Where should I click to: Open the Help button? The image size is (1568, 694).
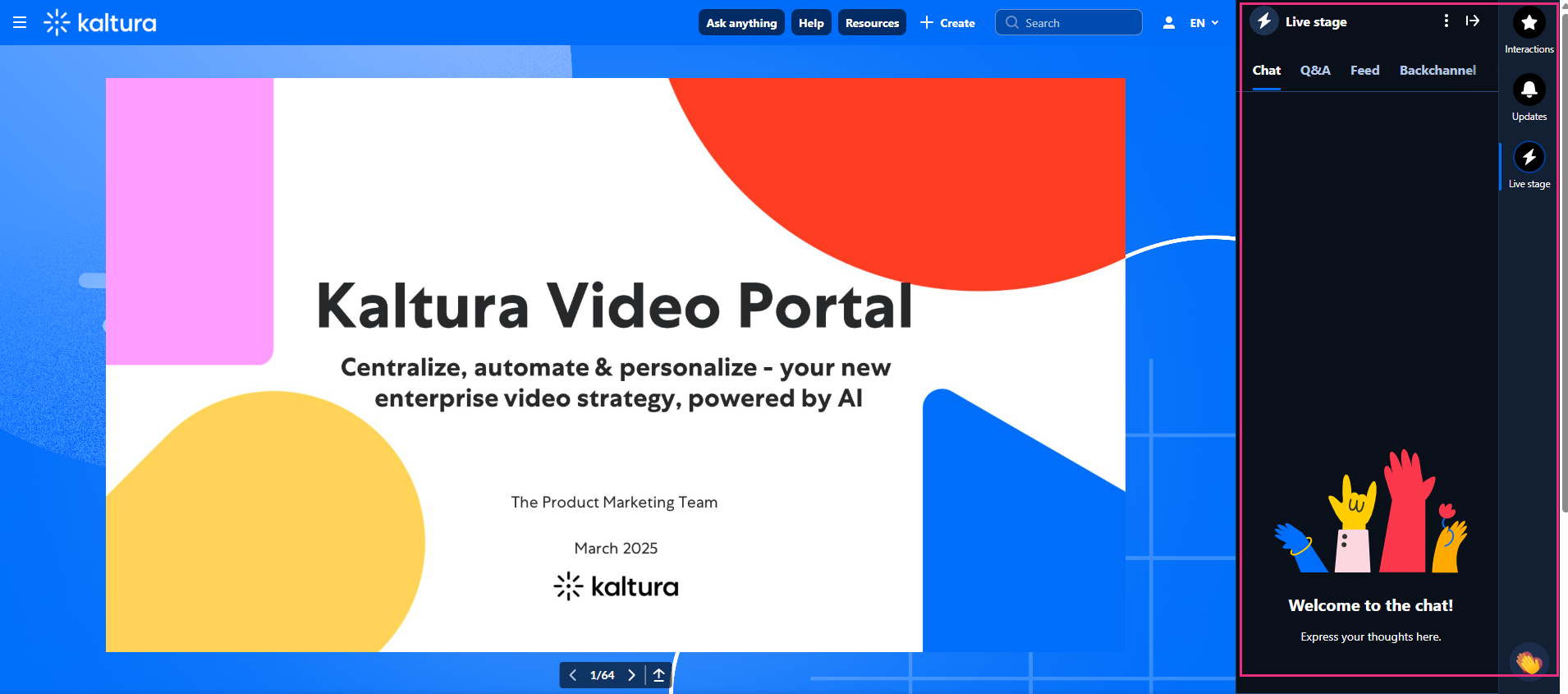[x=811, y=23]
